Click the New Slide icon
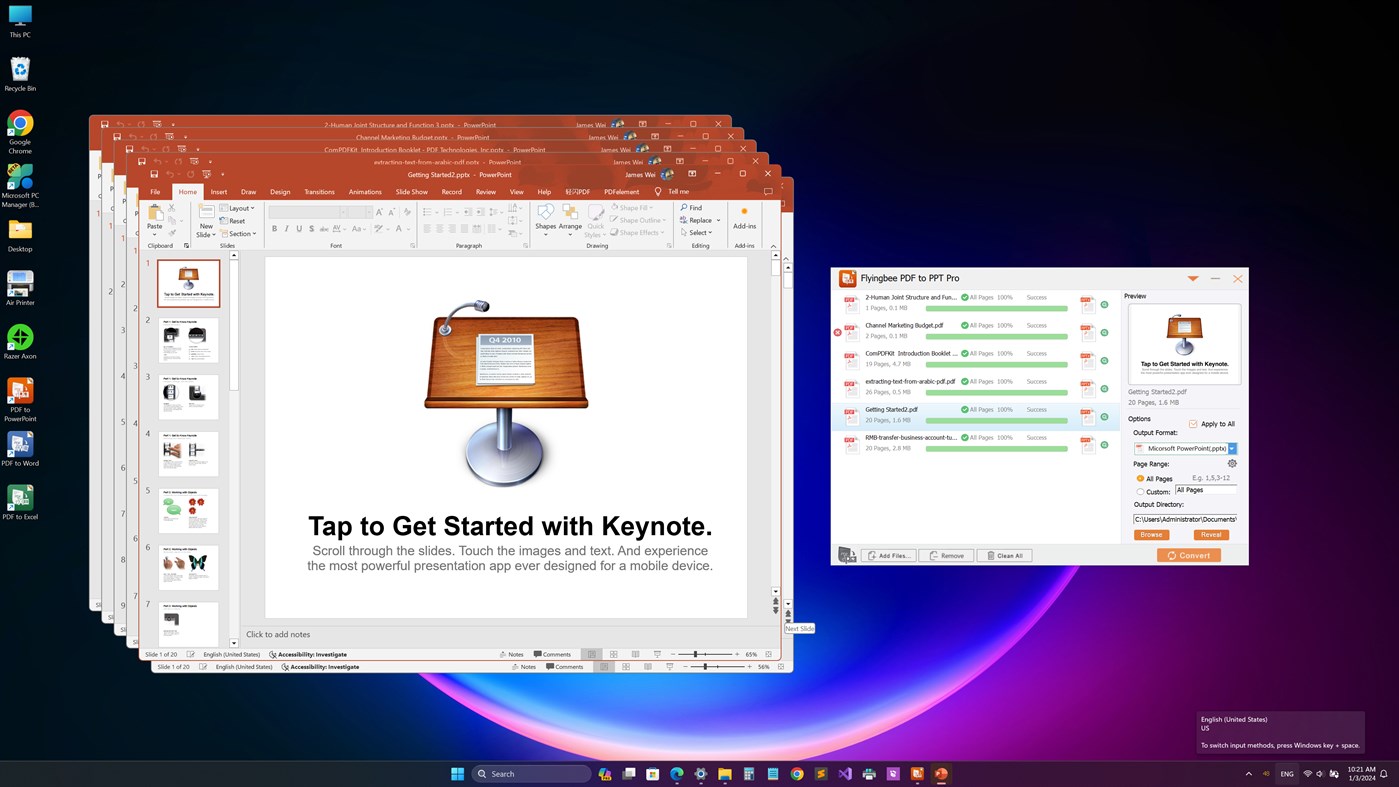Viewport: 1399px width, 787px height. (206, 213)
